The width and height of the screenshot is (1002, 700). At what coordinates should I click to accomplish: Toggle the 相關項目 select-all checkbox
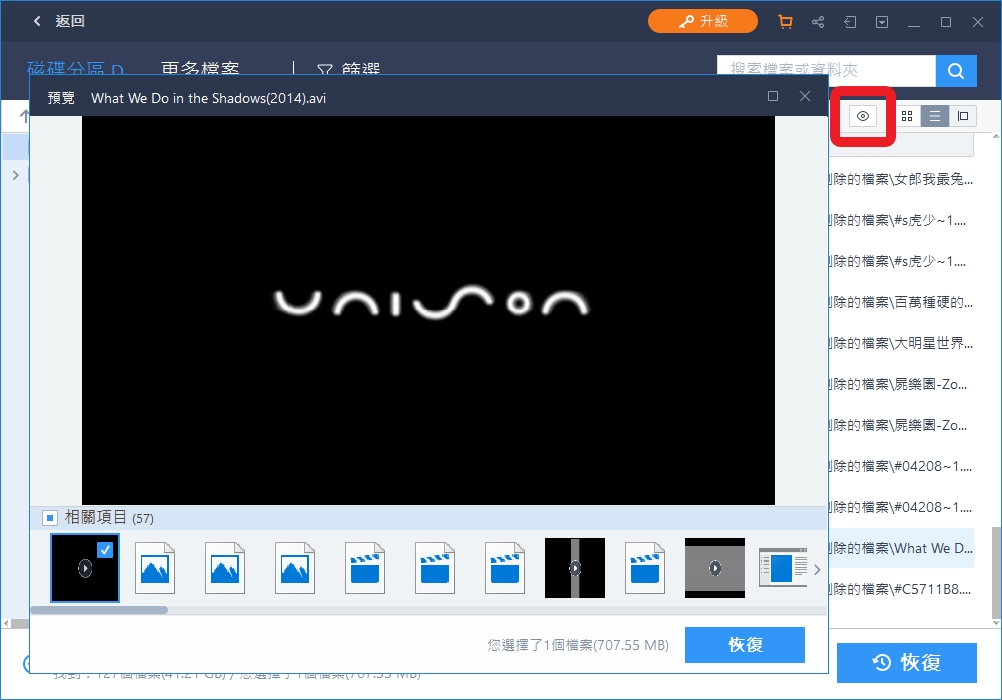pos(49,517)
